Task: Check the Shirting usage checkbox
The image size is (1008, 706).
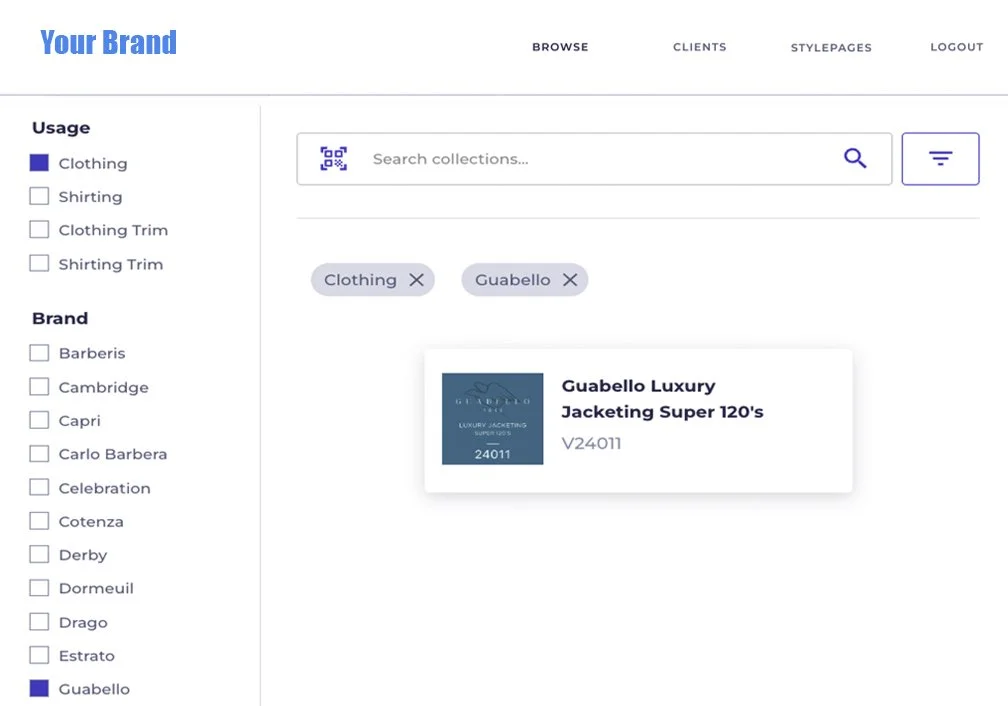Action: (x=39, y=196)
